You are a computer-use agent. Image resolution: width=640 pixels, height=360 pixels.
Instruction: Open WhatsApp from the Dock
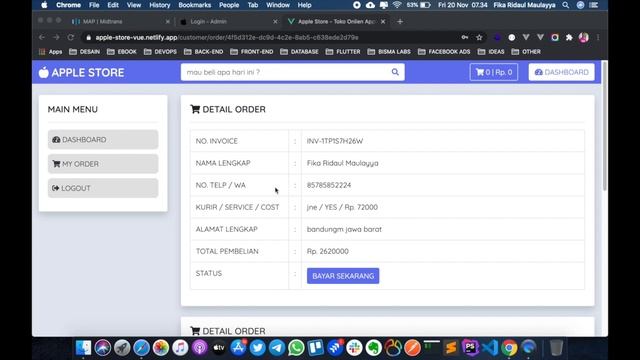point(296,348)
